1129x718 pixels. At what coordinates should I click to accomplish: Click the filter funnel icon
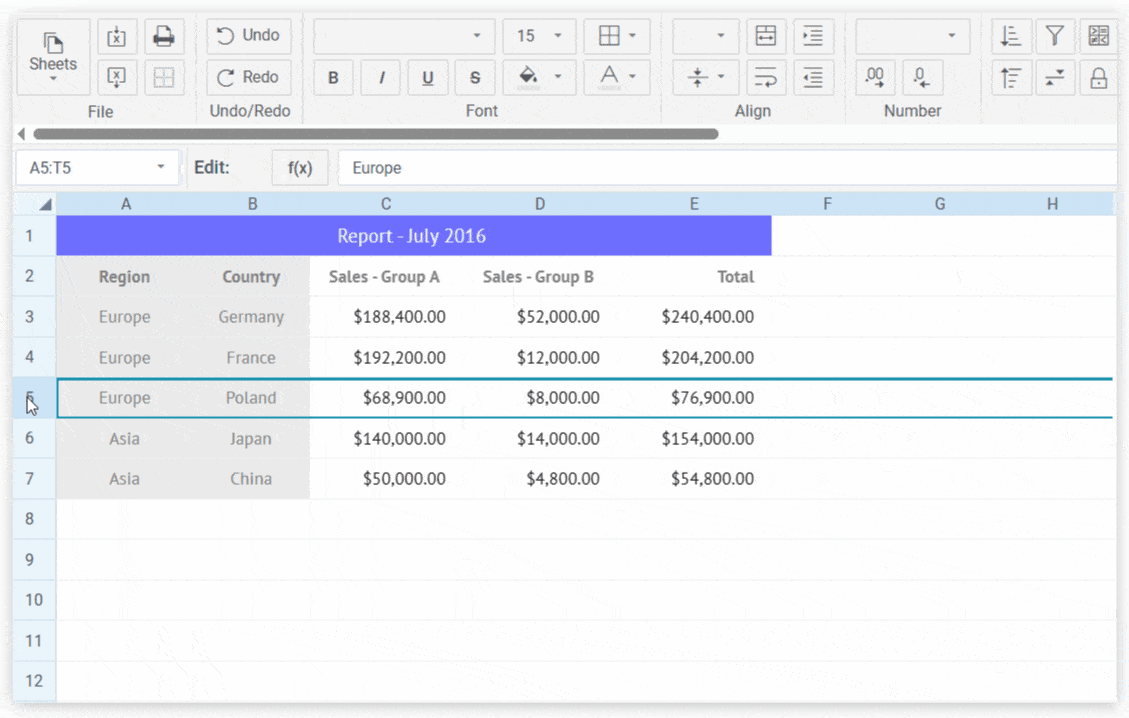[x=1054, y=37]
